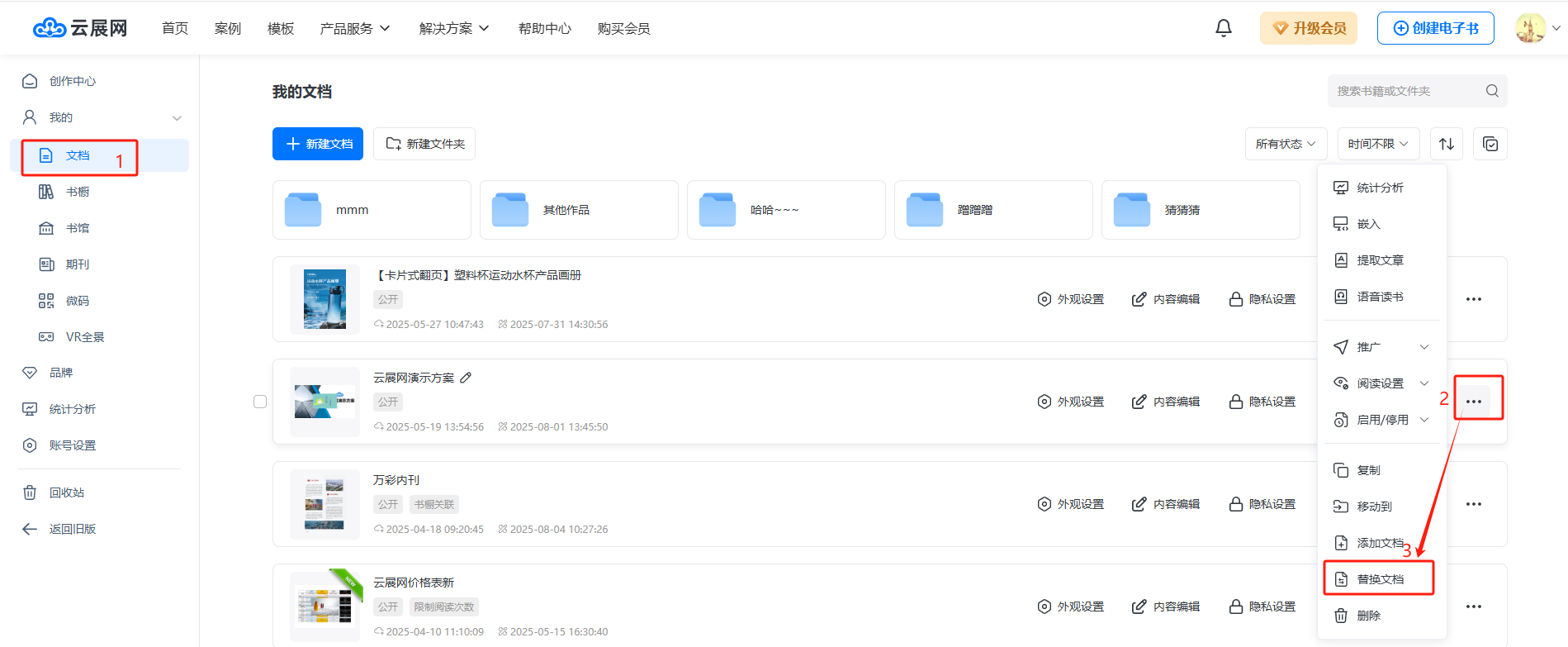1568x647 pixels.
Task: Click the sort order arrows icon
Action: (1447, 144)
